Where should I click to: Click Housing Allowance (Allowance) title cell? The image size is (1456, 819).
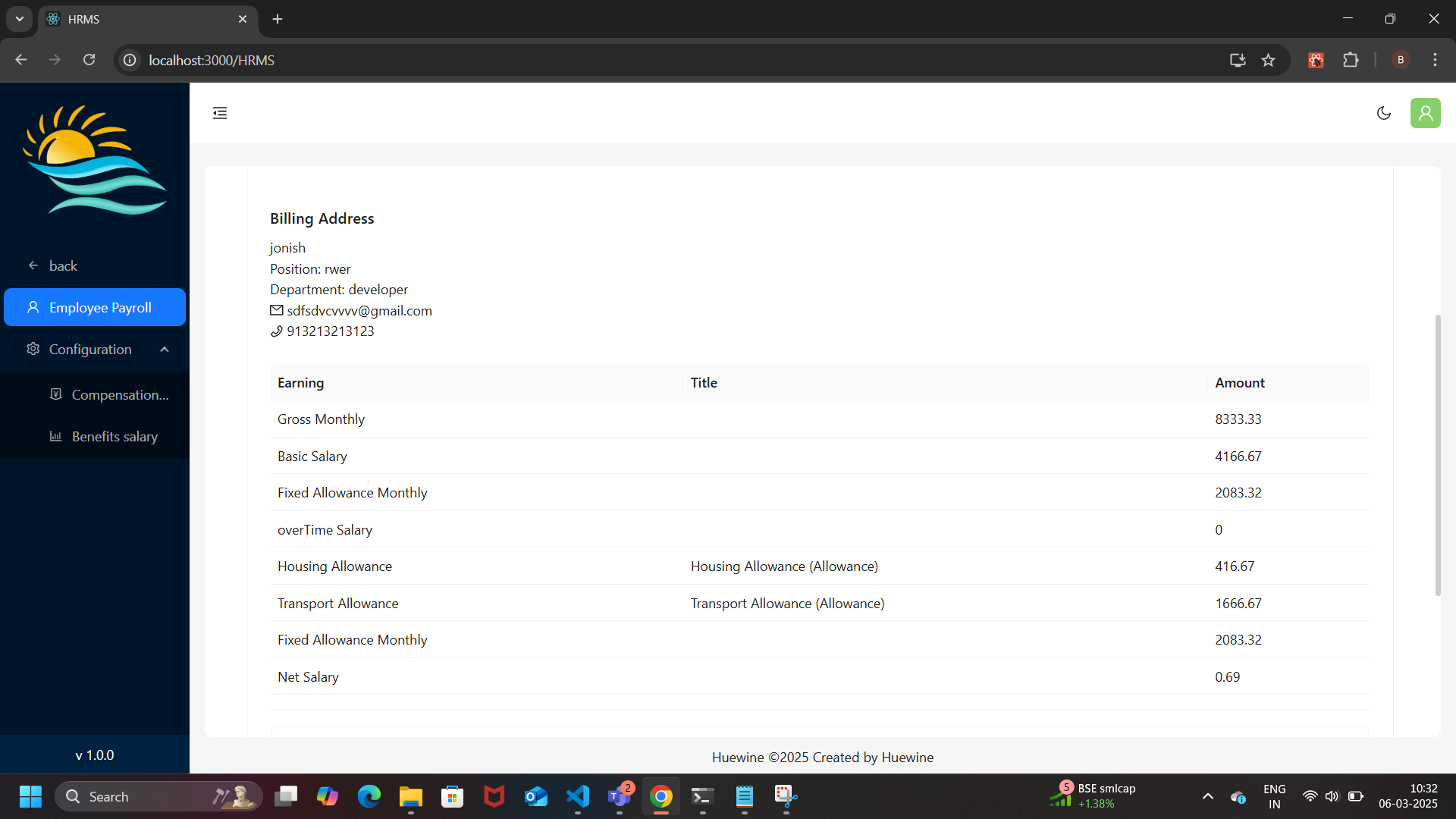click(784, 566)
